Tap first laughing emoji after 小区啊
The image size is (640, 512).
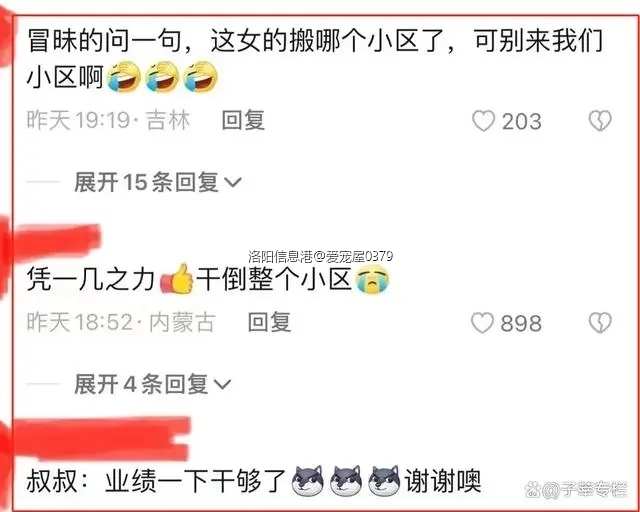coord(124,77)
